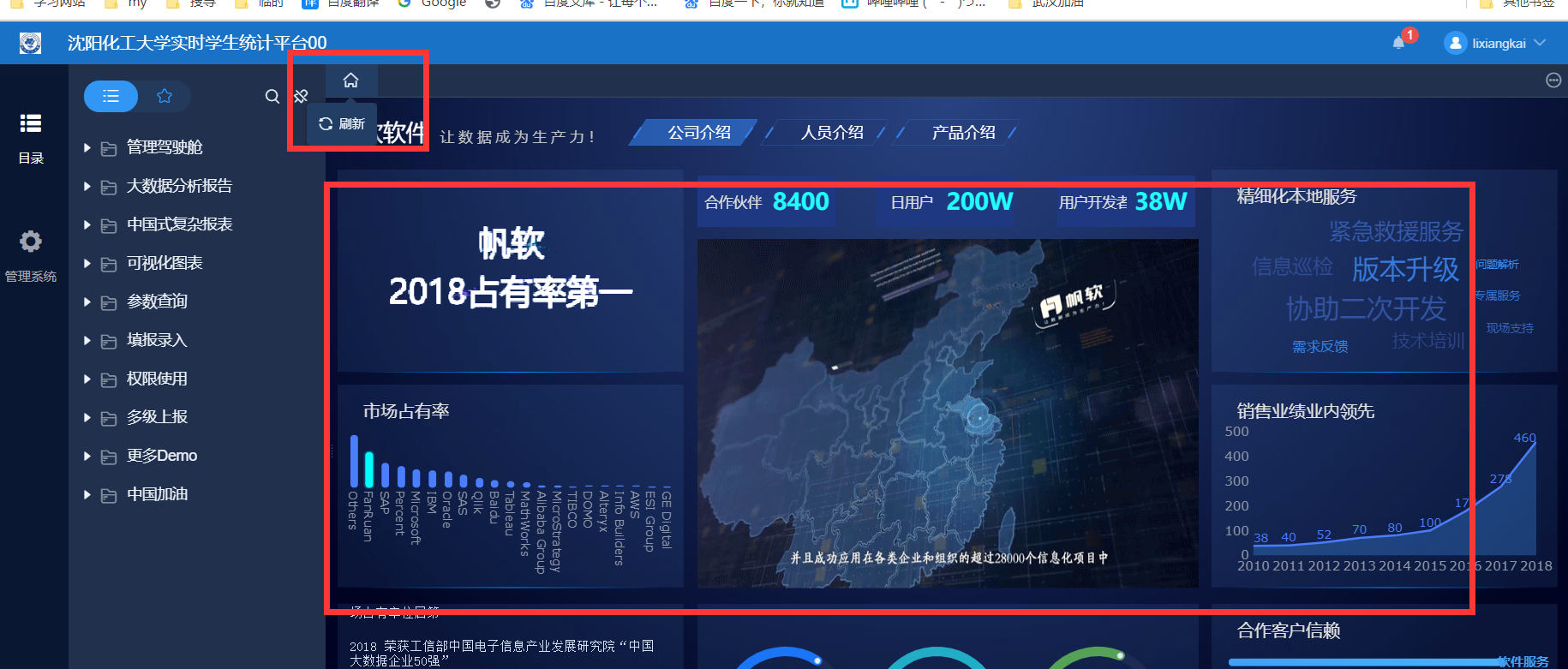1568x669 pixels.
Task: Click the 现场支持 word cloud text
Action: point(1510,328)
